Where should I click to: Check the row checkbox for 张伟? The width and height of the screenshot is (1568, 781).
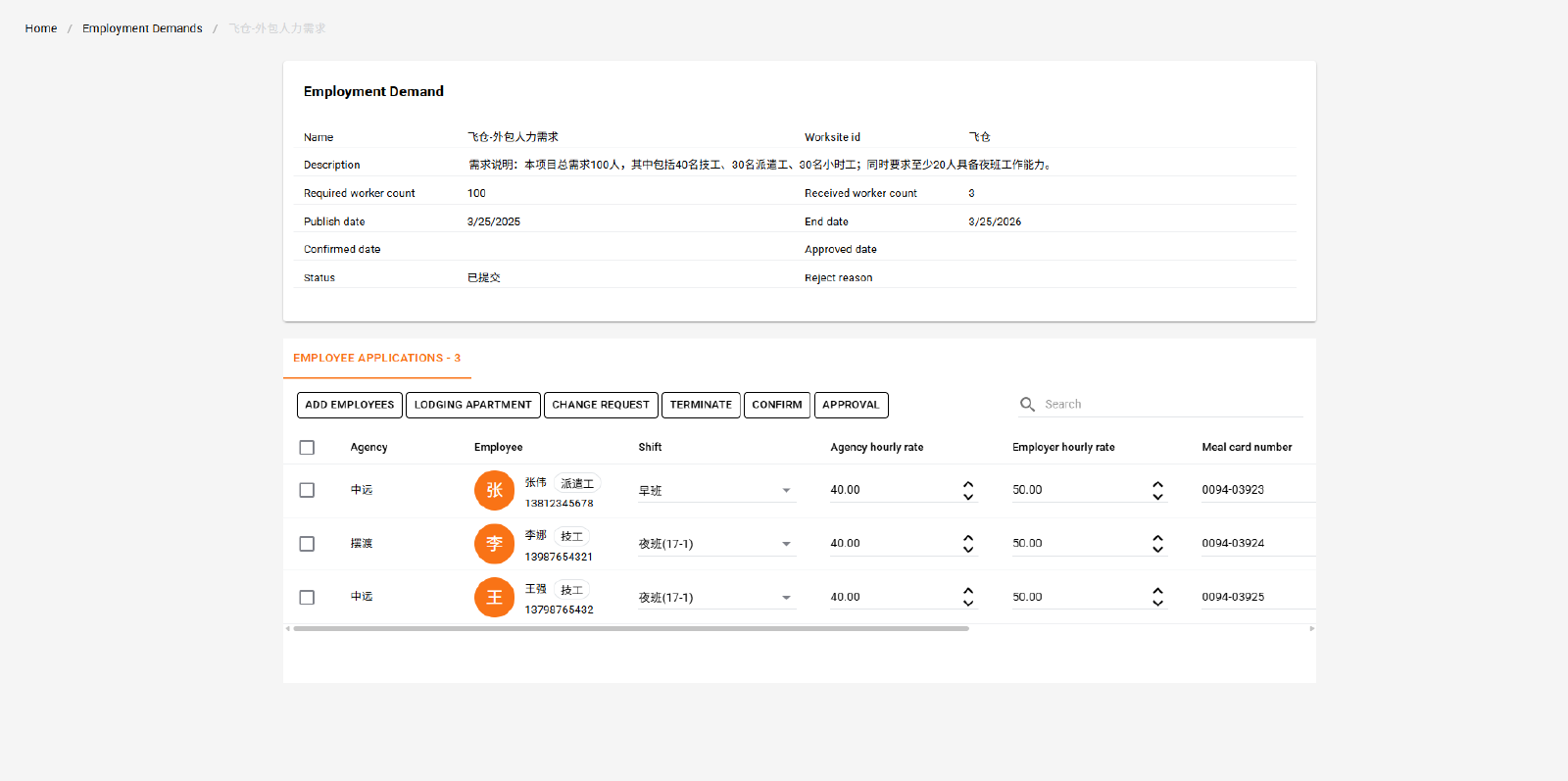(x=307, y=490)
